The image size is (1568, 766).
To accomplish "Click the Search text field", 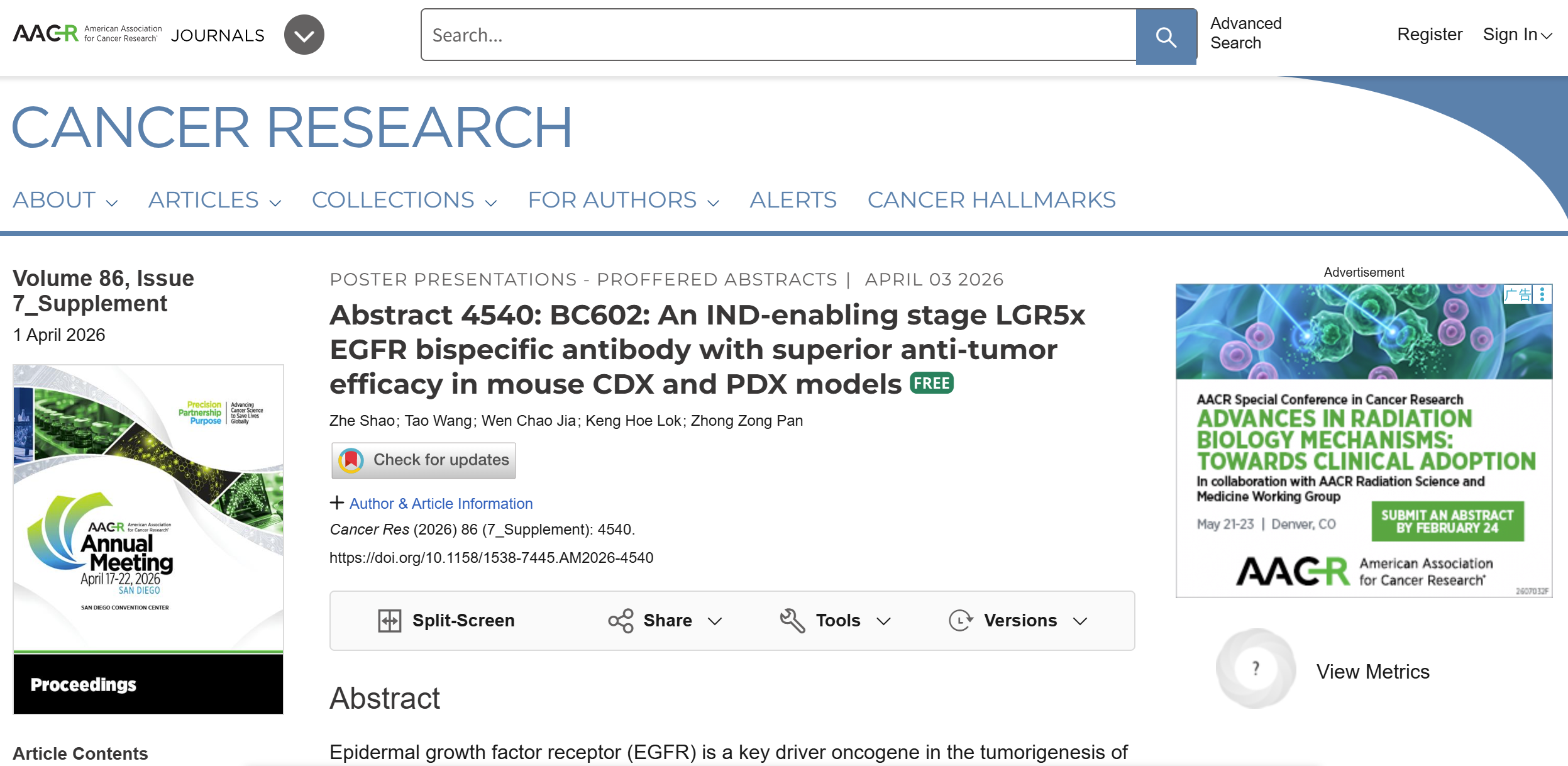I will click(778, 35).
